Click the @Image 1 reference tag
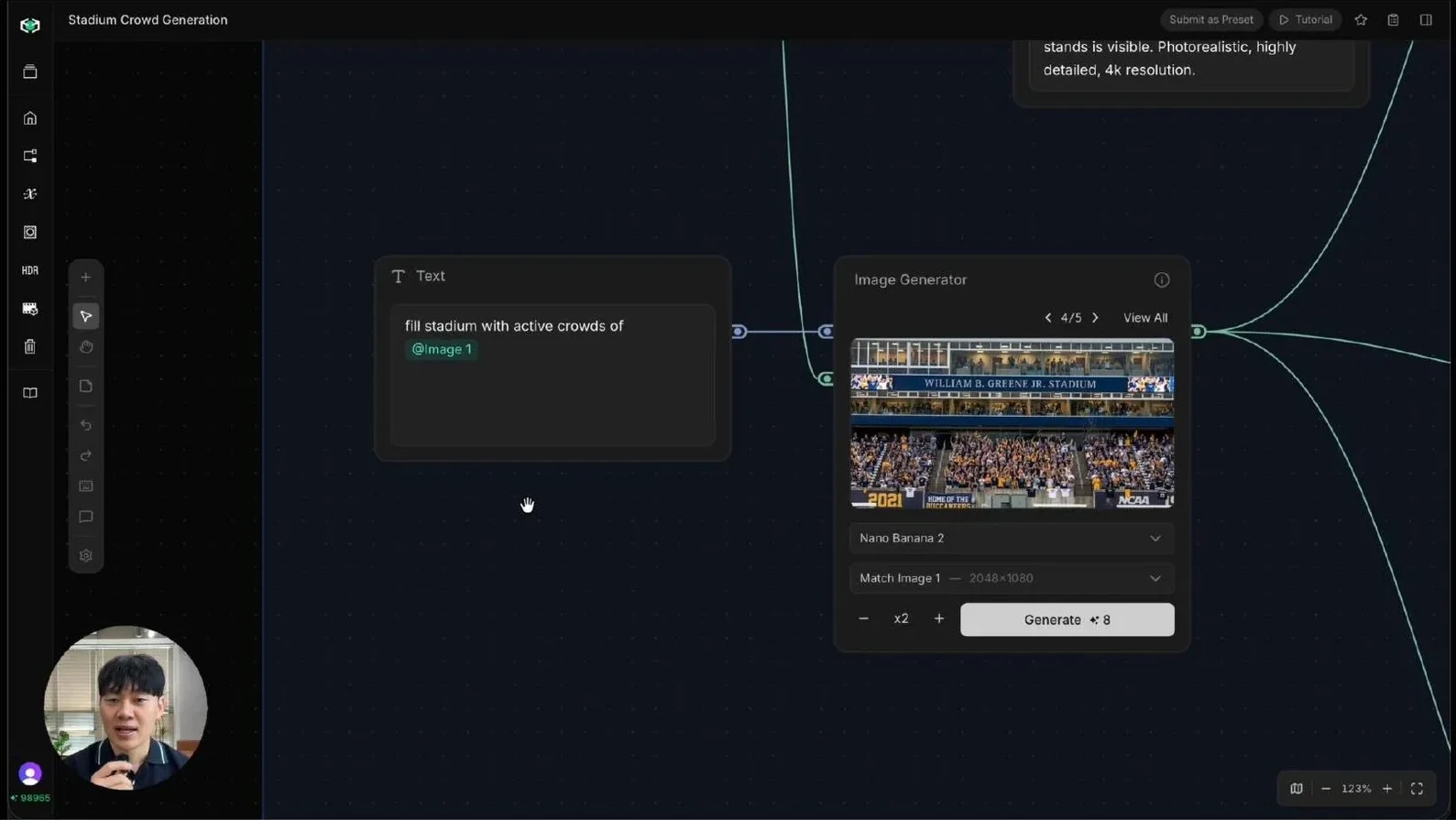This screenshot has width=1456, height=820. (441, 349)
